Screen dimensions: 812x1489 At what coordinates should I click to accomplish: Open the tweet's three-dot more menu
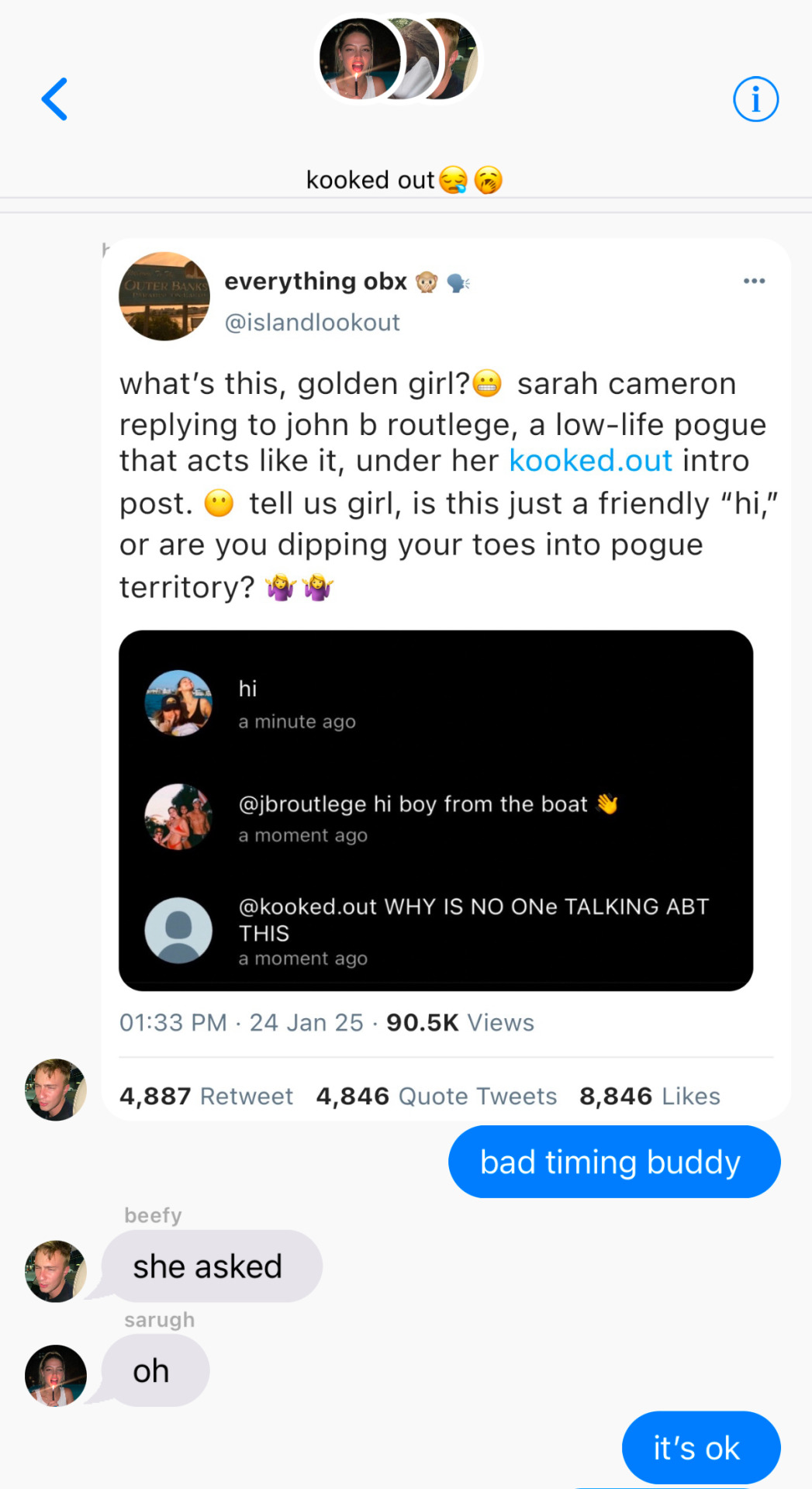click(x=754, y=281)
